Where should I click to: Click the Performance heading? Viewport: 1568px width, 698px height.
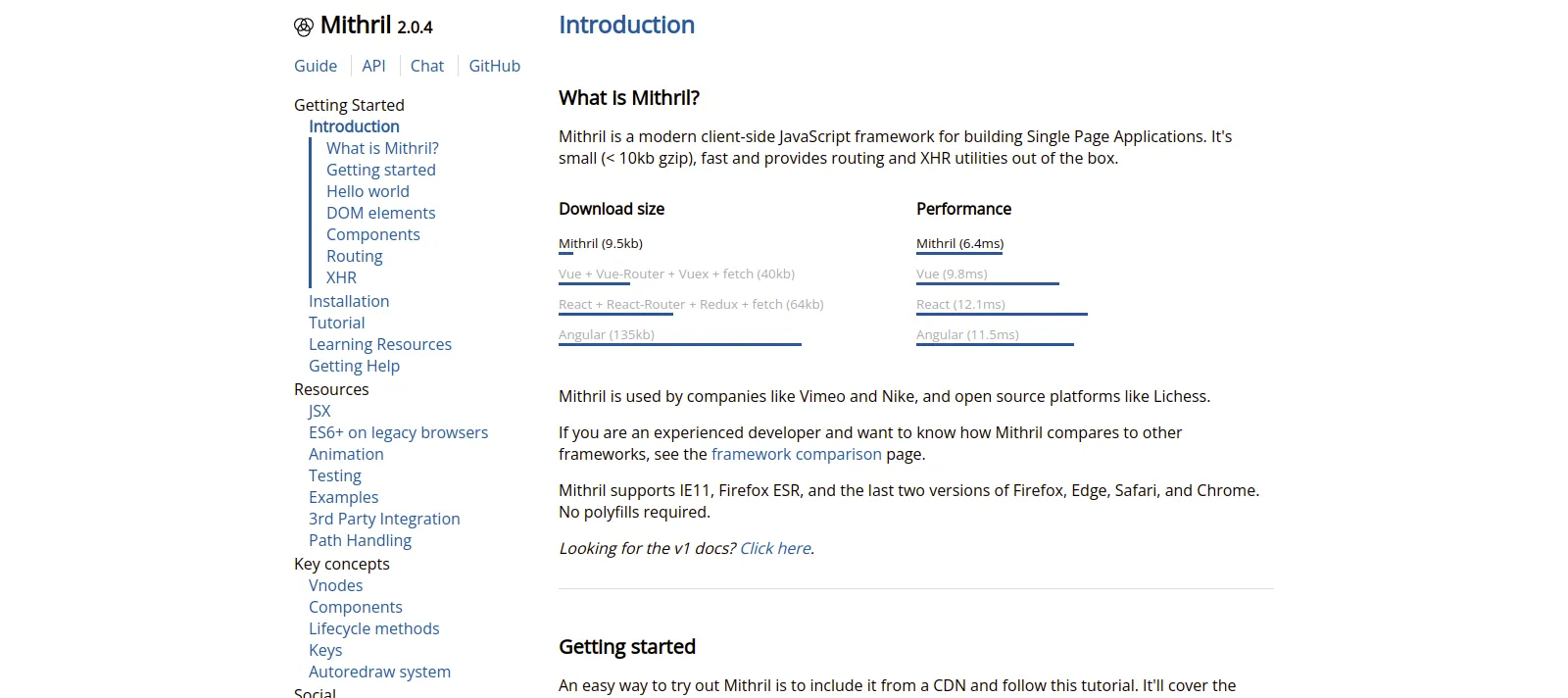tap(963, 209)
